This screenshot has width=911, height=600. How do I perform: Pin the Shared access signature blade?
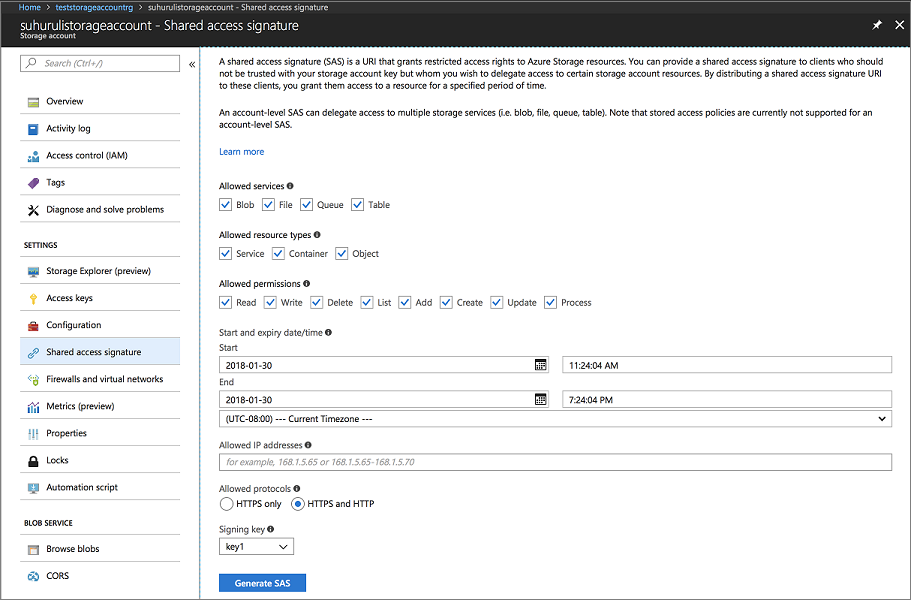(877, 24)
